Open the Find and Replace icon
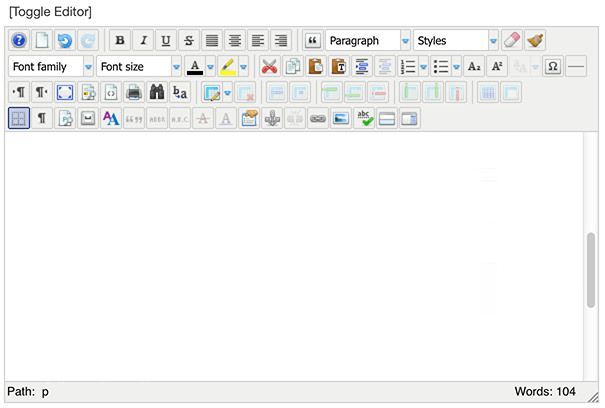The width and height of the screenshot is (605, 408). coord(180,92)
